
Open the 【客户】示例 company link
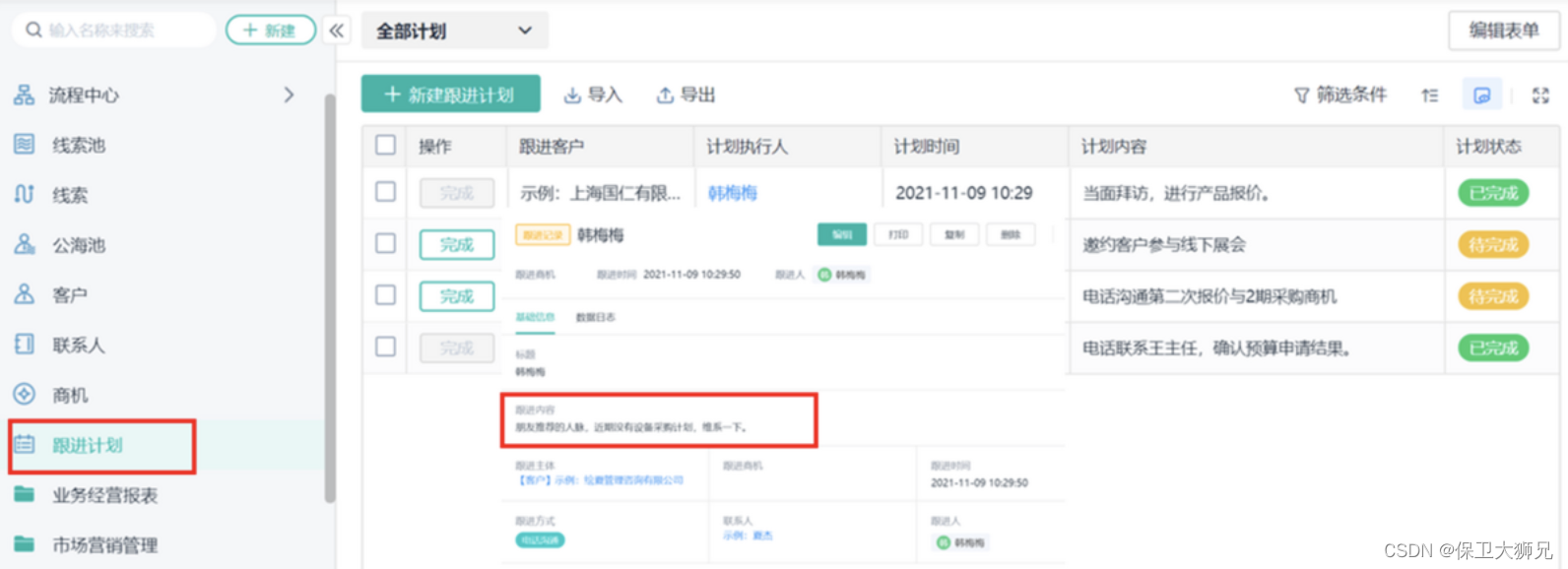pyautogui.click(x=599, y=480)
